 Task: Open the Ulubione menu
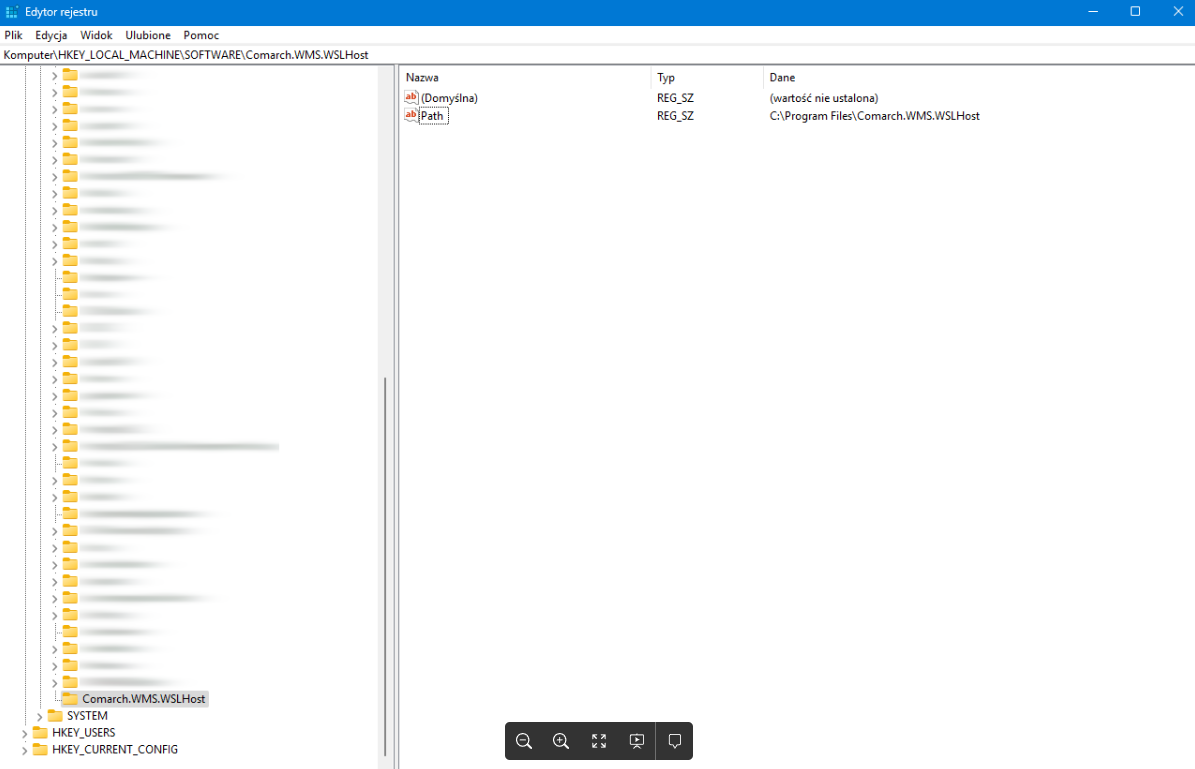click(x=148, y=35)
